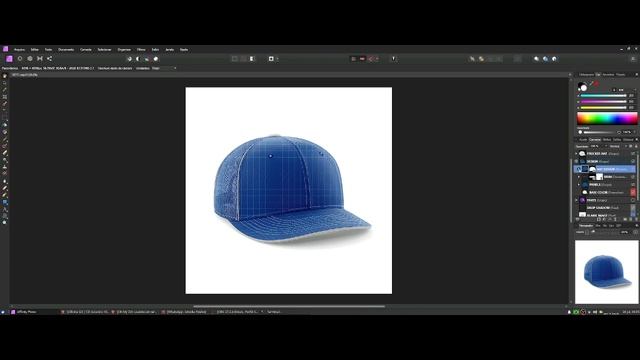Select the BASE COLOR layer
This screenshot has width=640, height=360.
click(605, 192)
